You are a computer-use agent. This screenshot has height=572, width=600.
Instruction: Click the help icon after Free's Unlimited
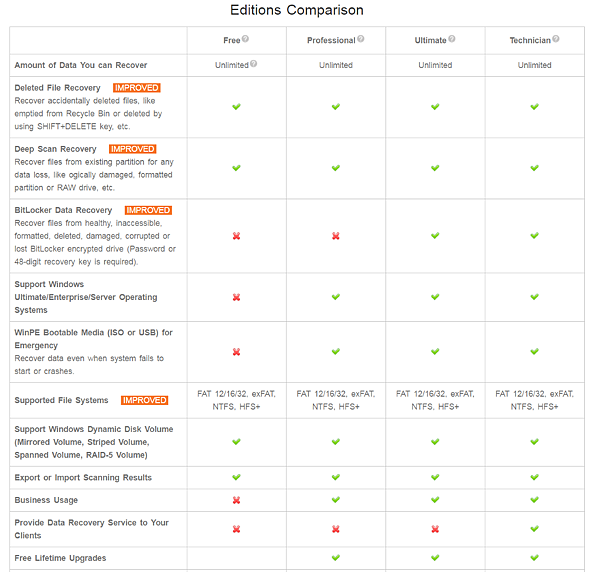click(254, 64)
